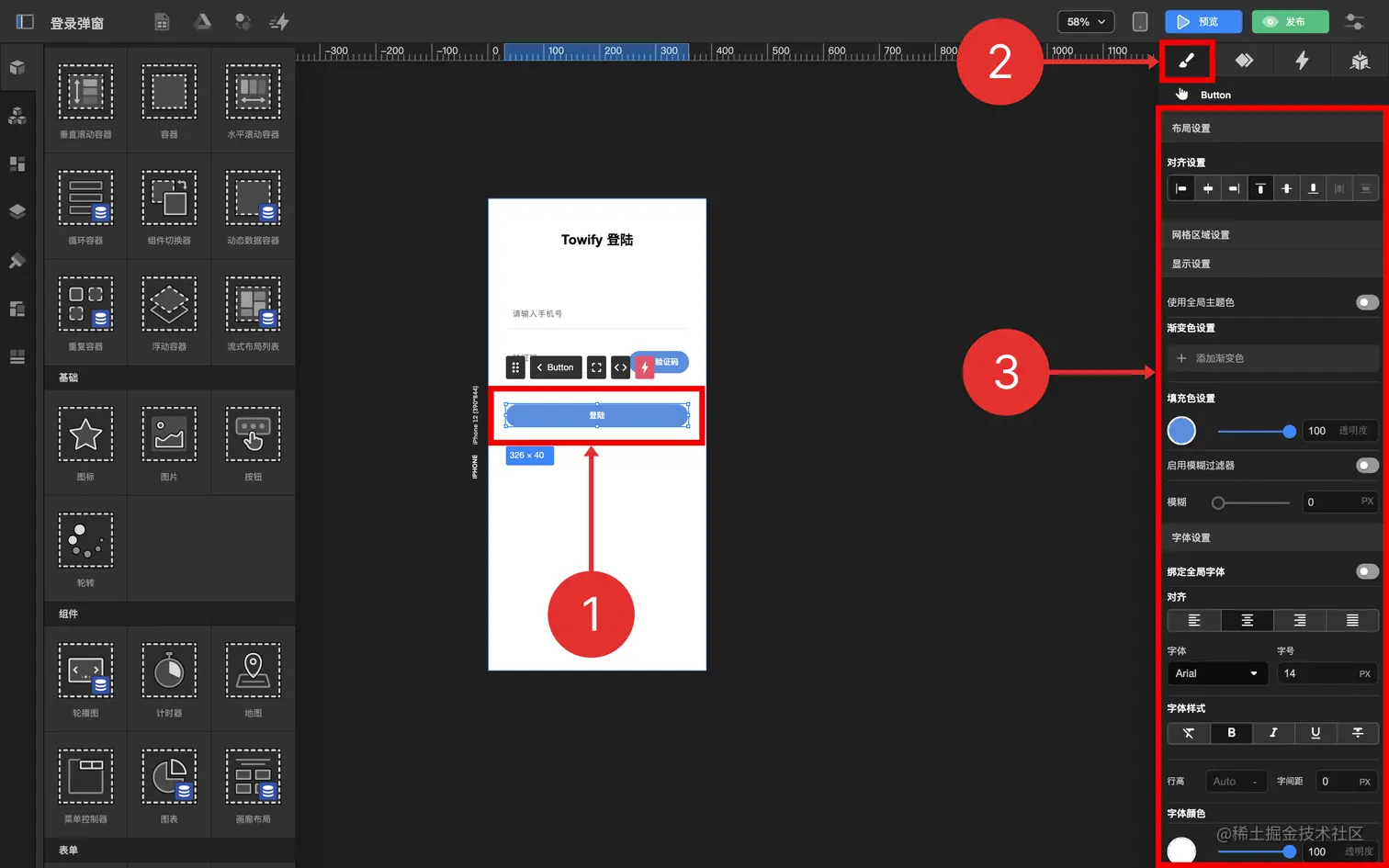Select the 垂直滚动容器 component
The width and height of the screenshot is (1389, 868).
point(85,100)
